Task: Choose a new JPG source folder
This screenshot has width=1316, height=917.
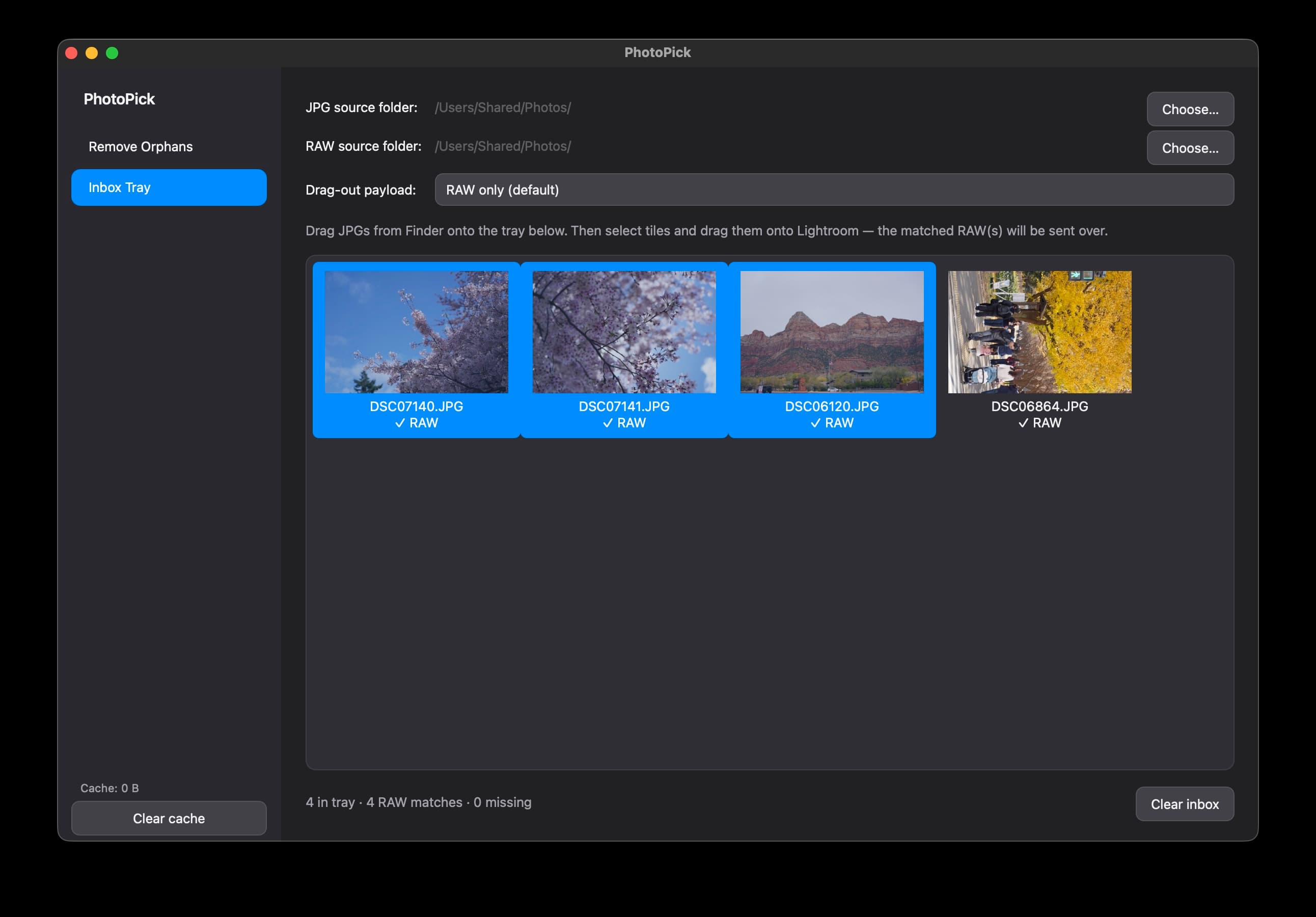Action: pos(1190,109)
